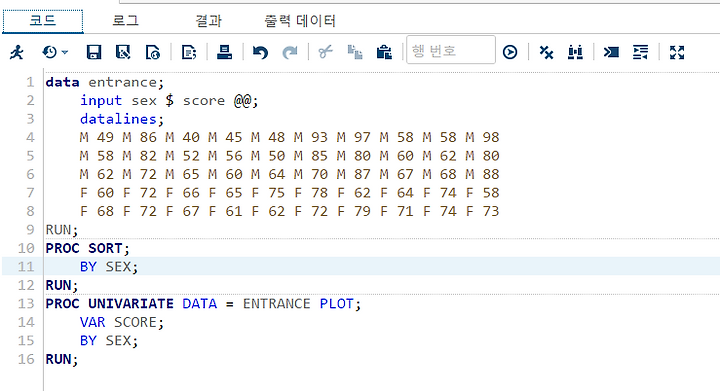Click the highlighted 'BY SEX;' on line 11

(x=109, y=267)
